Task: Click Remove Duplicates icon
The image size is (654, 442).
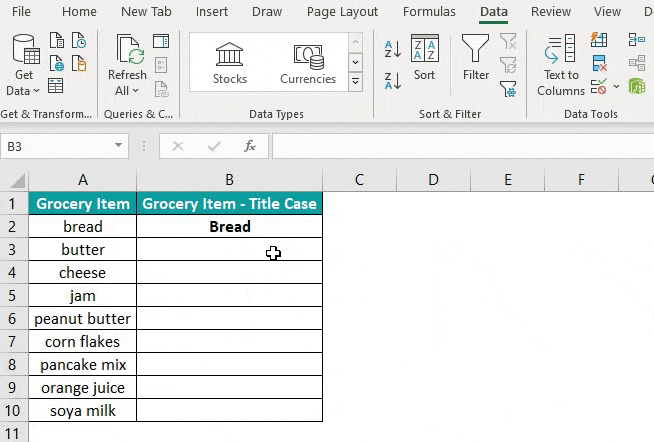Action: pos(599,63)
